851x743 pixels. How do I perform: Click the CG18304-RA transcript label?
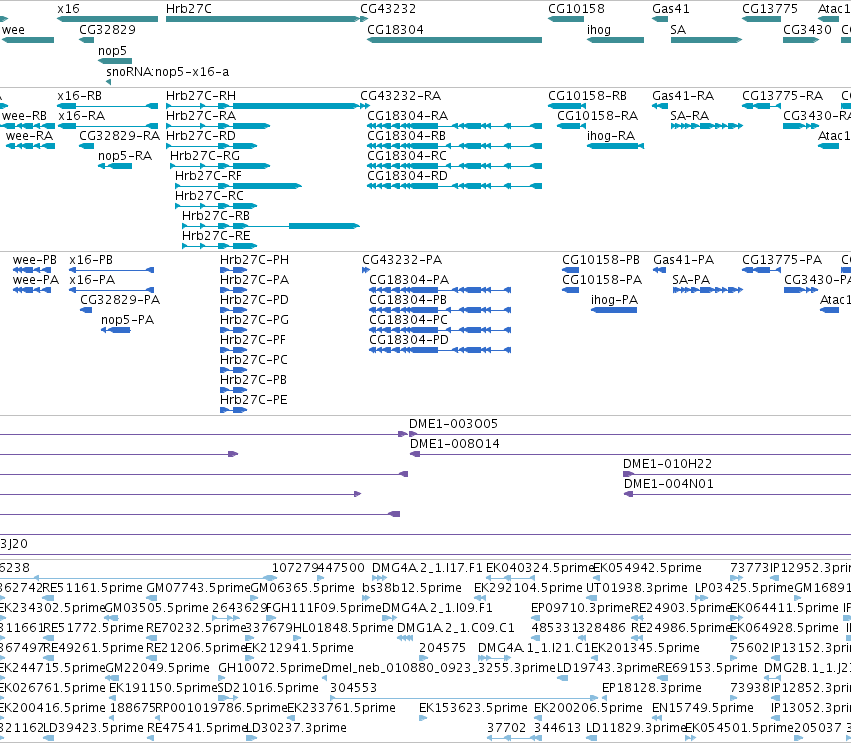408,116
